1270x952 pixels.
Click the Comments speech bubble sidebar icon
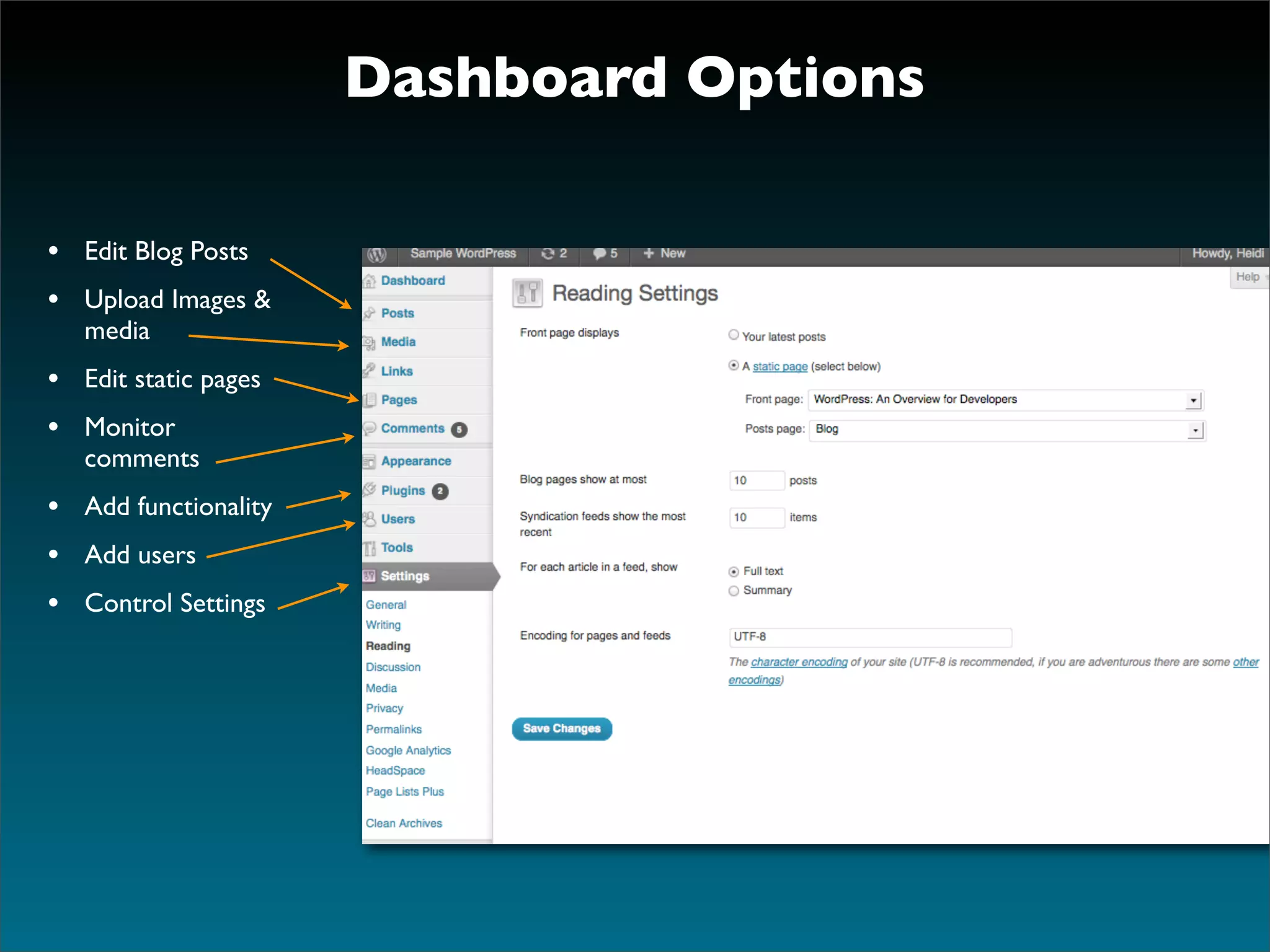[370, 428]
